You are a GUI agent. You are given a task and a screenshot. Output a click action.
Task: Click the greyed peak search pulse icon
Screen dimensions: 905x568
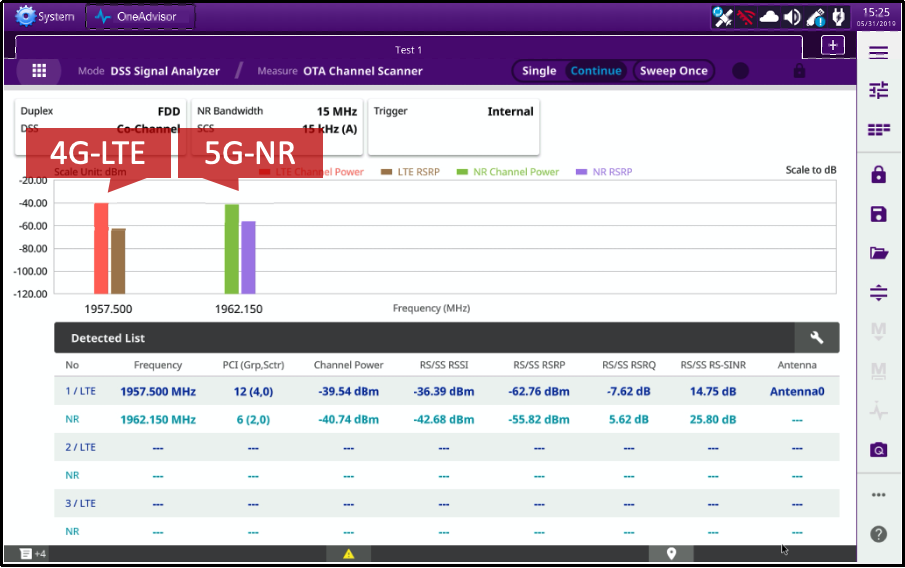tap(878, 410)
